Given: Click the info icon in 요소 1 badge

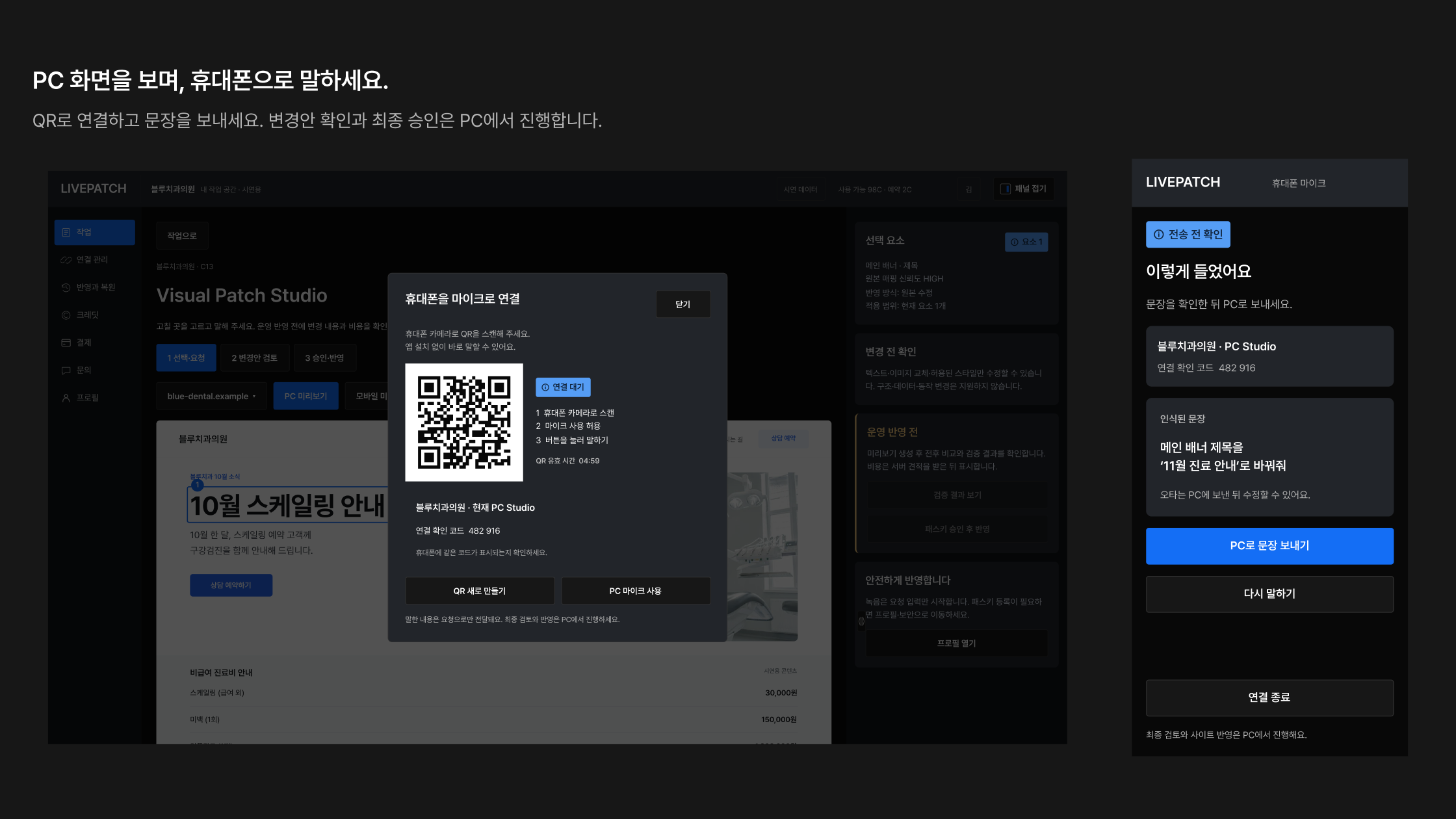Looking at the screenshot, I should [1014, 242].
